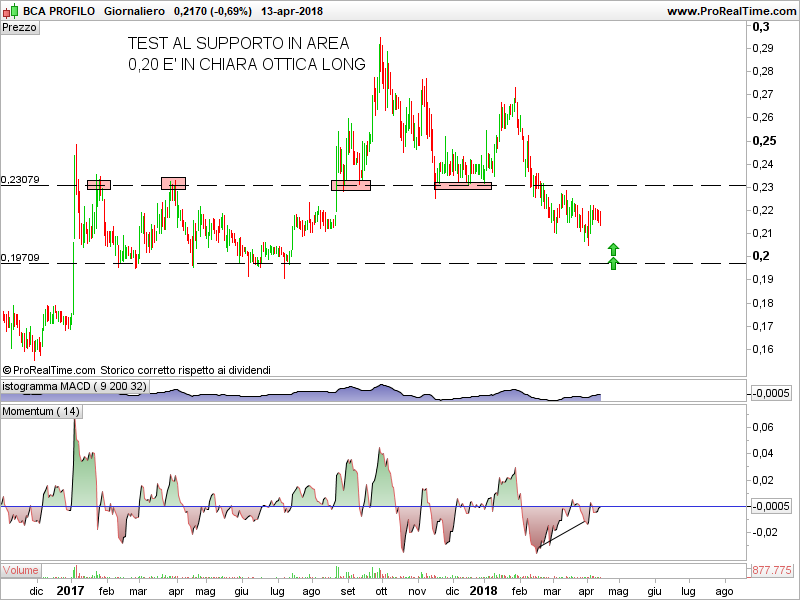800x600 pixels.
Task: Click the BCA PROFILO instrument title
Action: click(52, 10)
